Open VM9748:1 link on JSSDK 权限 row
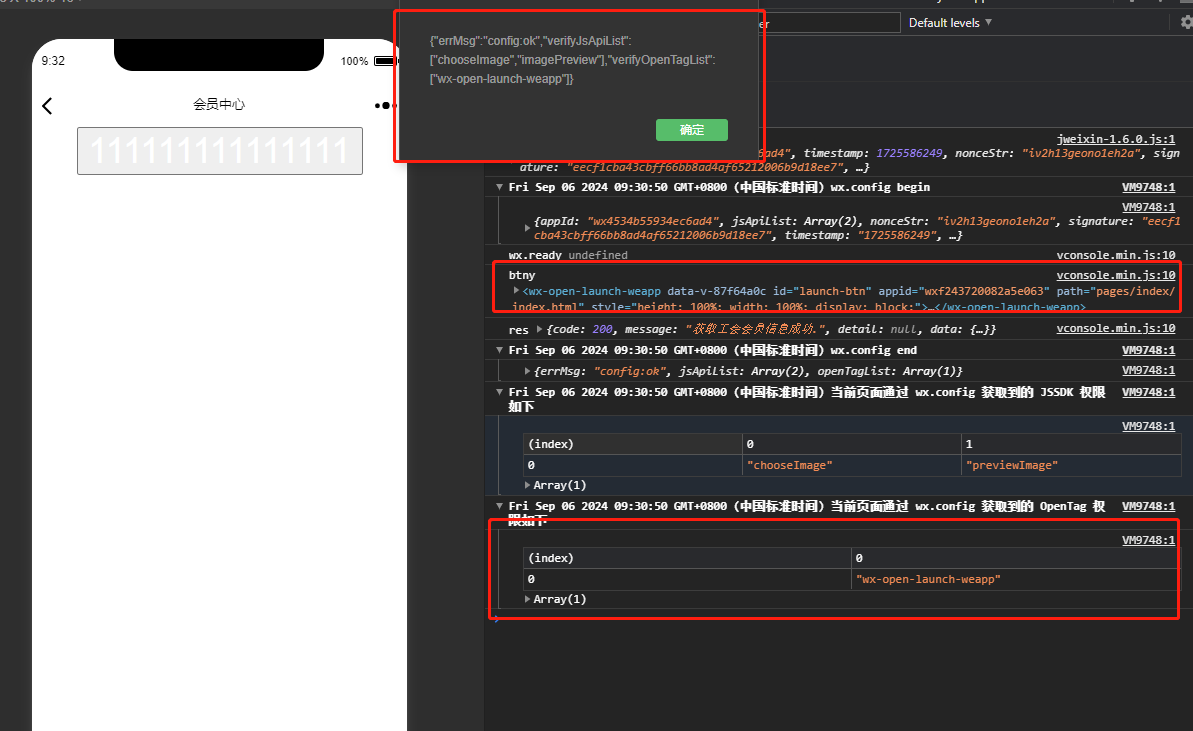The image size is (1193, 731). click(1148, 393)
